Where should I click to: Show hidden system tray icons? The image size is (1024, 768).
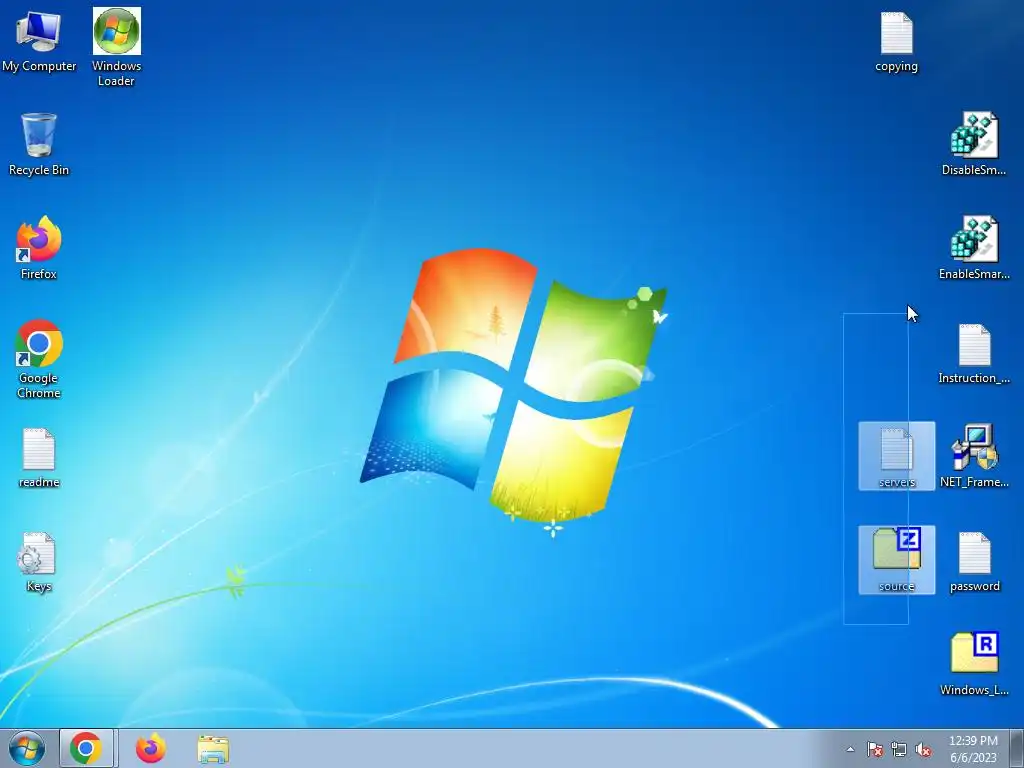click(850, 749)
